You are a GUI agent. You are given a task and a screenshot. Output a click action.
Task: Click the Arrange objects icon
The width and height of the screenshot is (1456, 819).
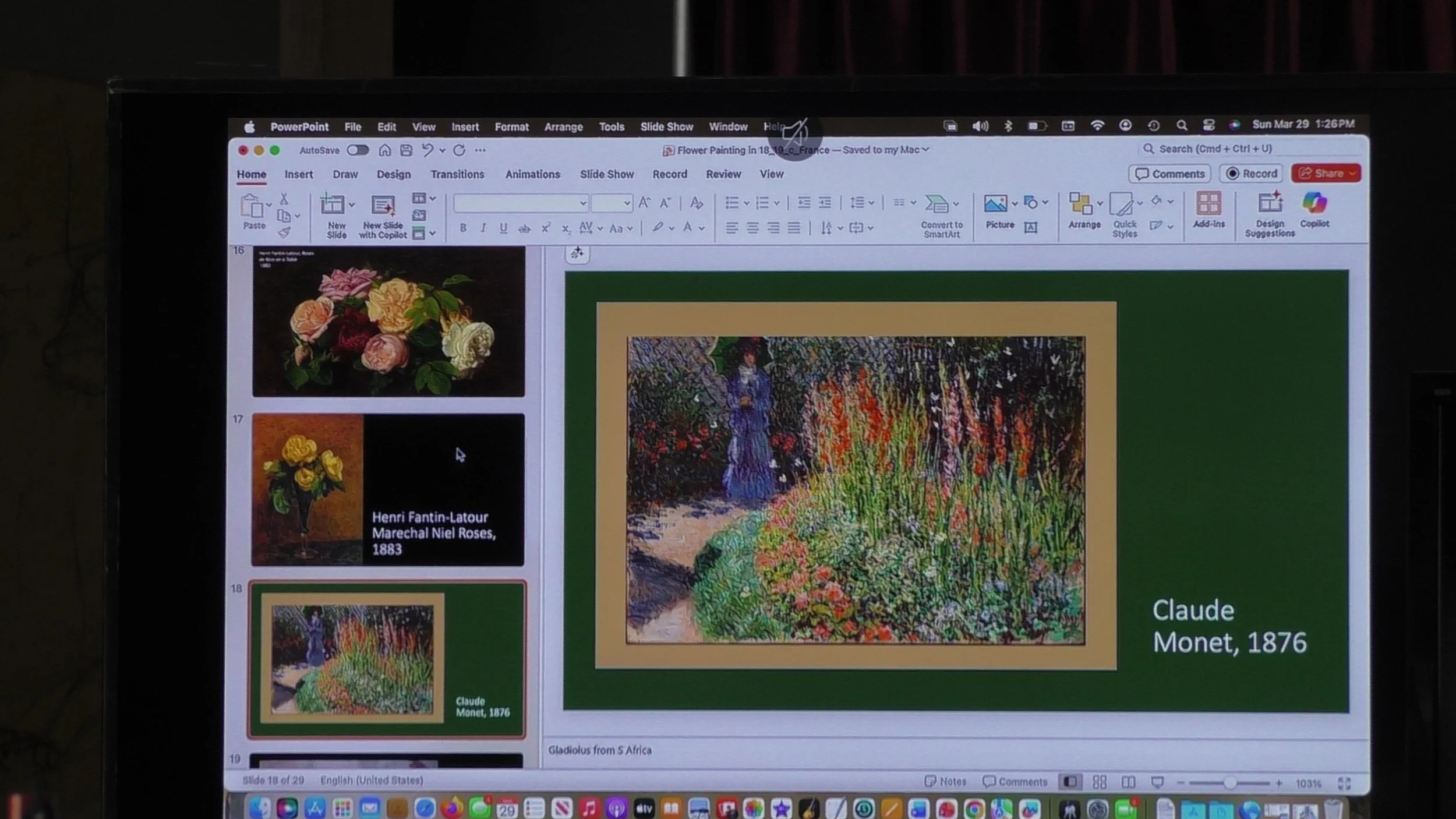tap(1080, 204)
